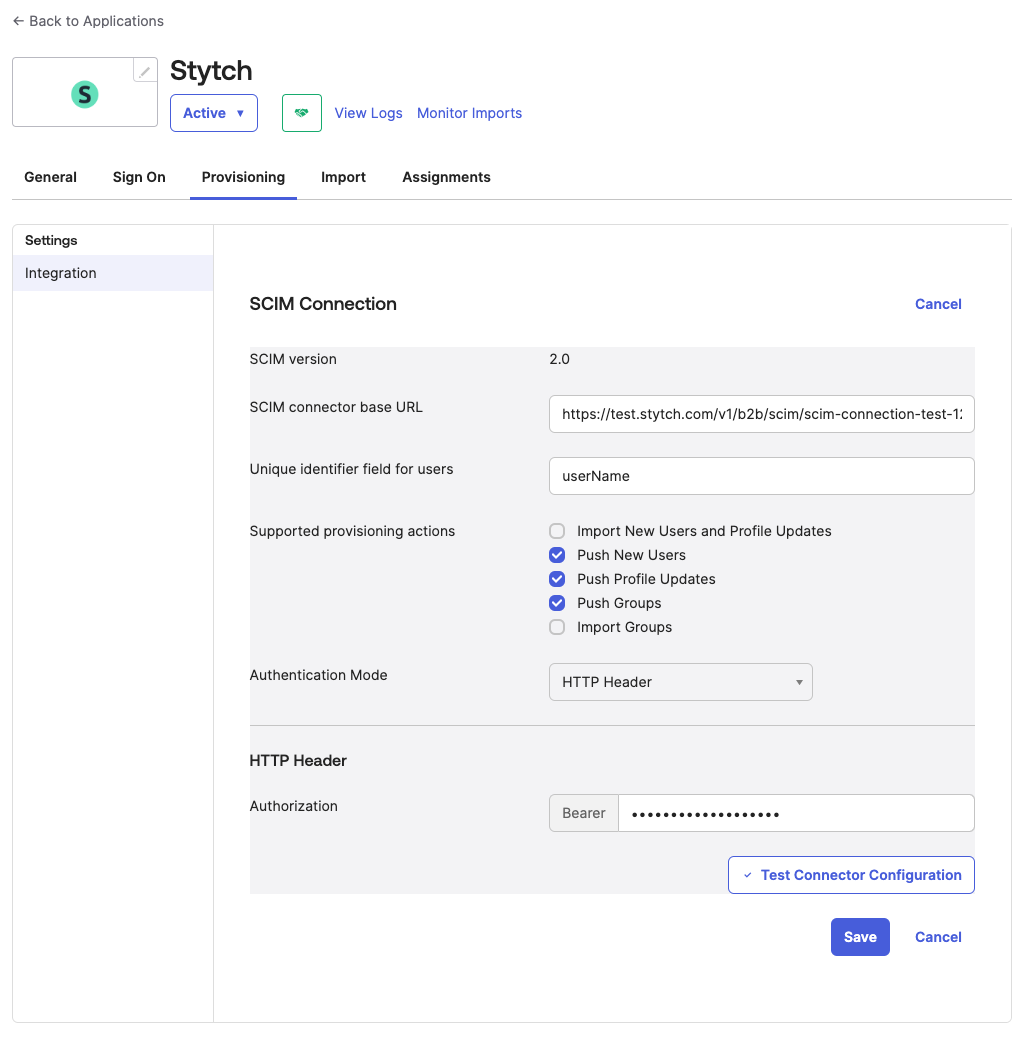
Task: Disable the Push New Users option
Action: pyautogui.click(x=556, y=555)
